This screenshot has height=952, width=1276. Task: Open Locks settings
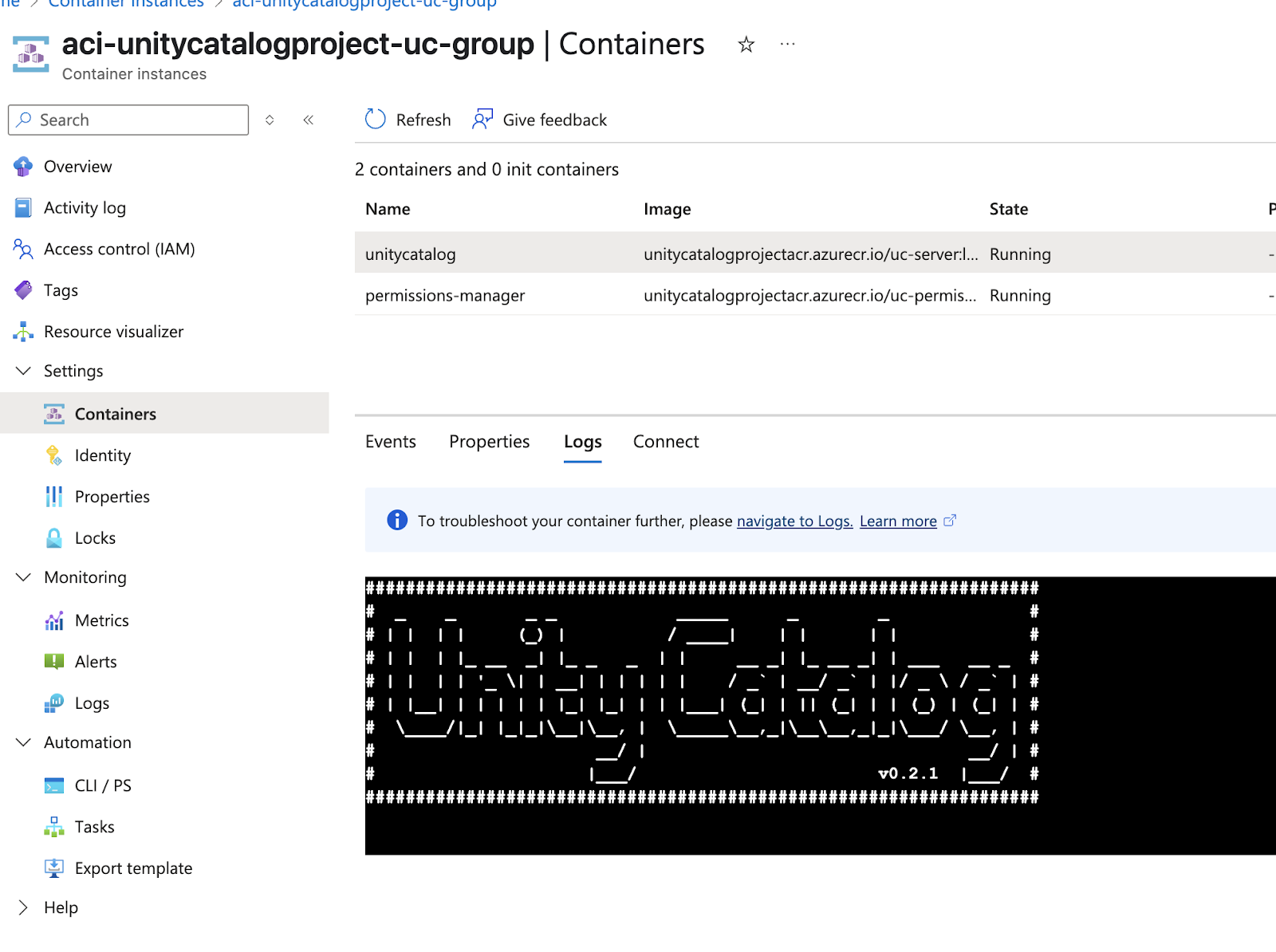(x=96, y=538)
